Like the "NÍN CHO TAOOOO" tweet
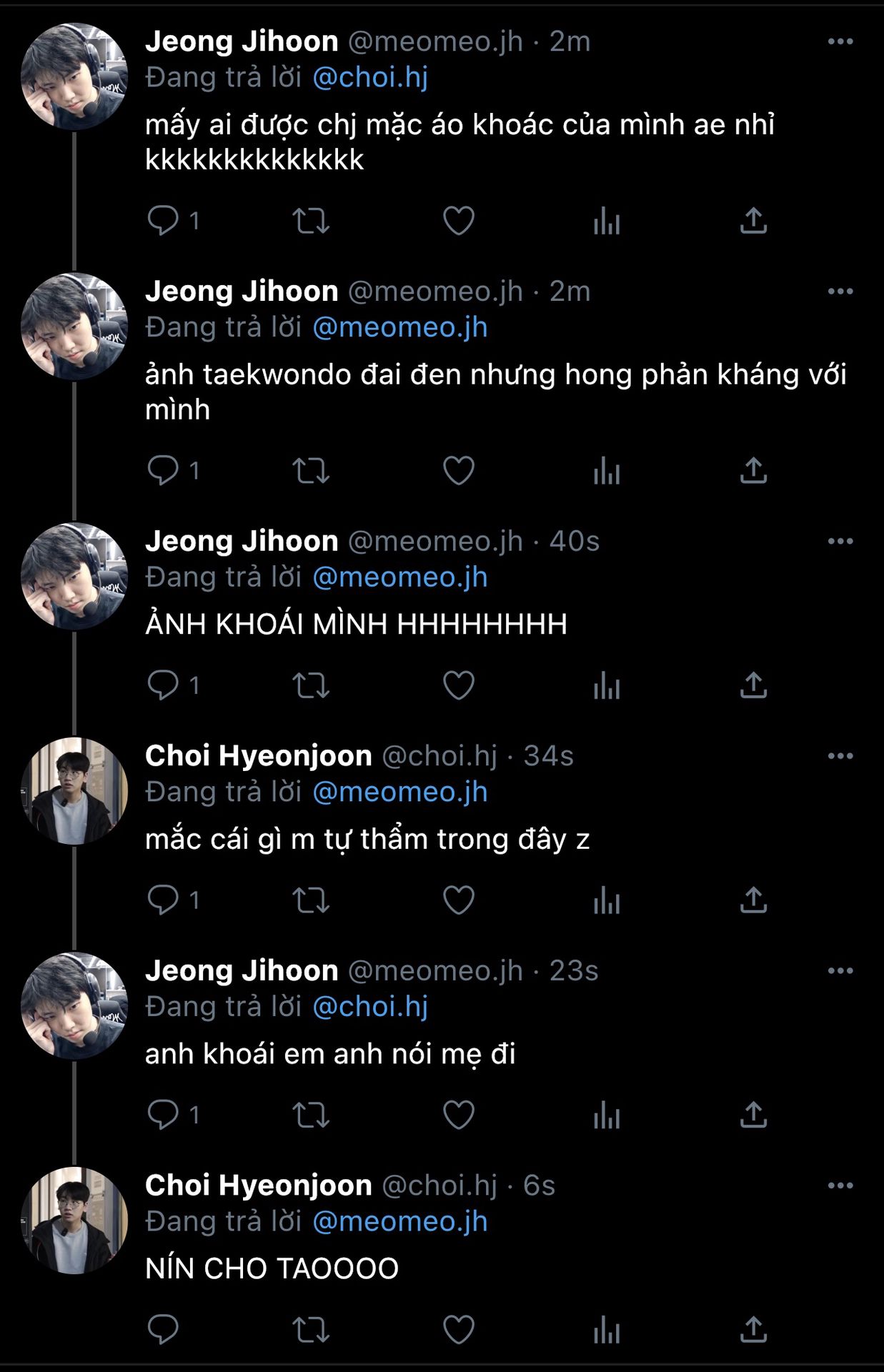884x1372 pixels. (x=459, y=1330)
